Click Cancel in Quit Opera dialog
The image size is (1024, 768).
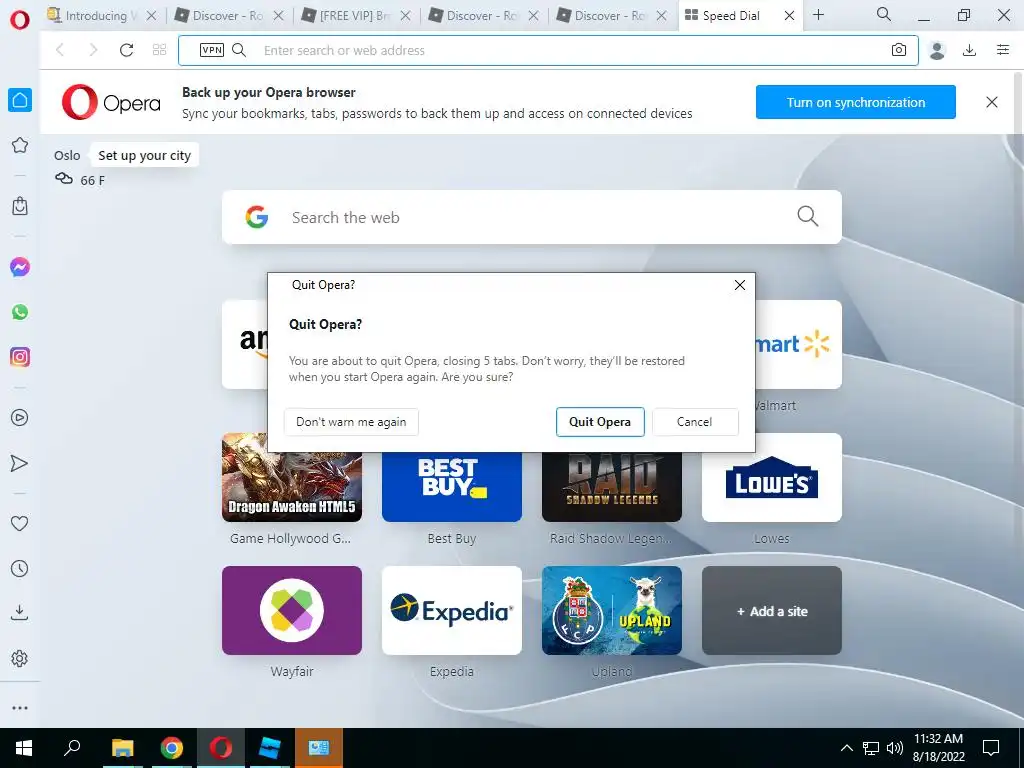[x=695, y=422]
